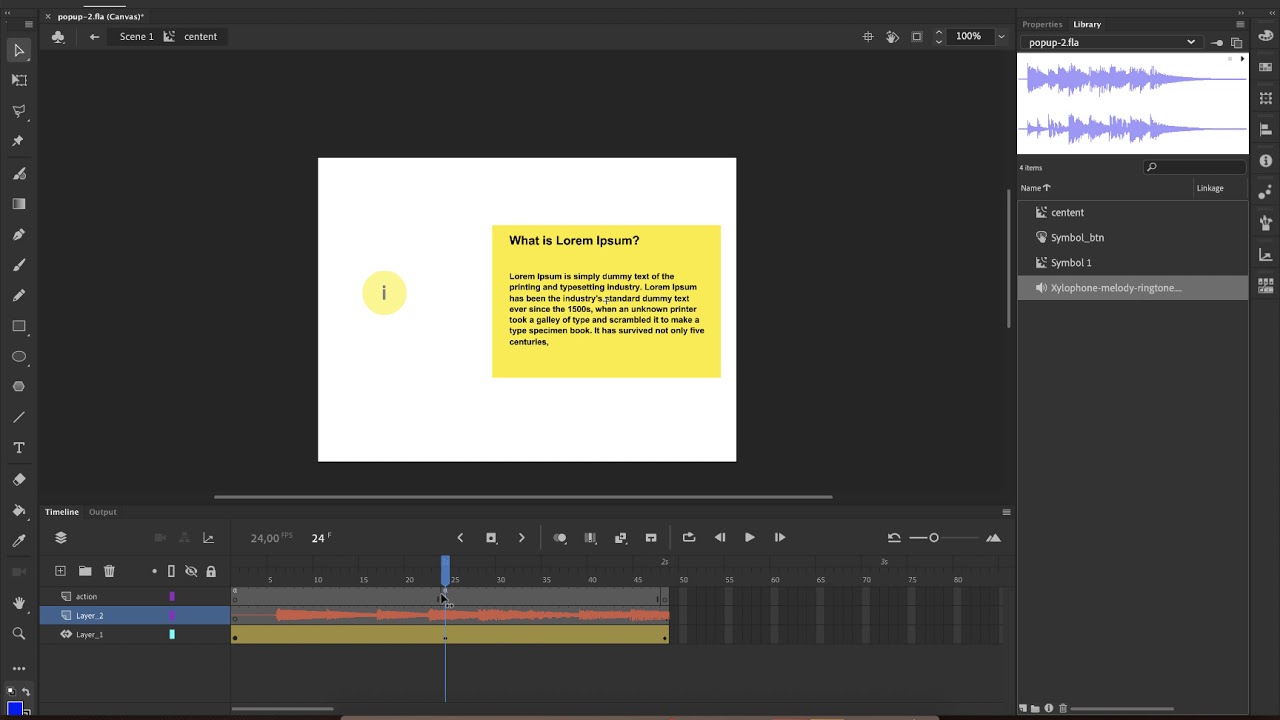The height and width of the screenshot is (720, 1280).
Task: Select the Classic Brush tool
Action: [19, 265]
